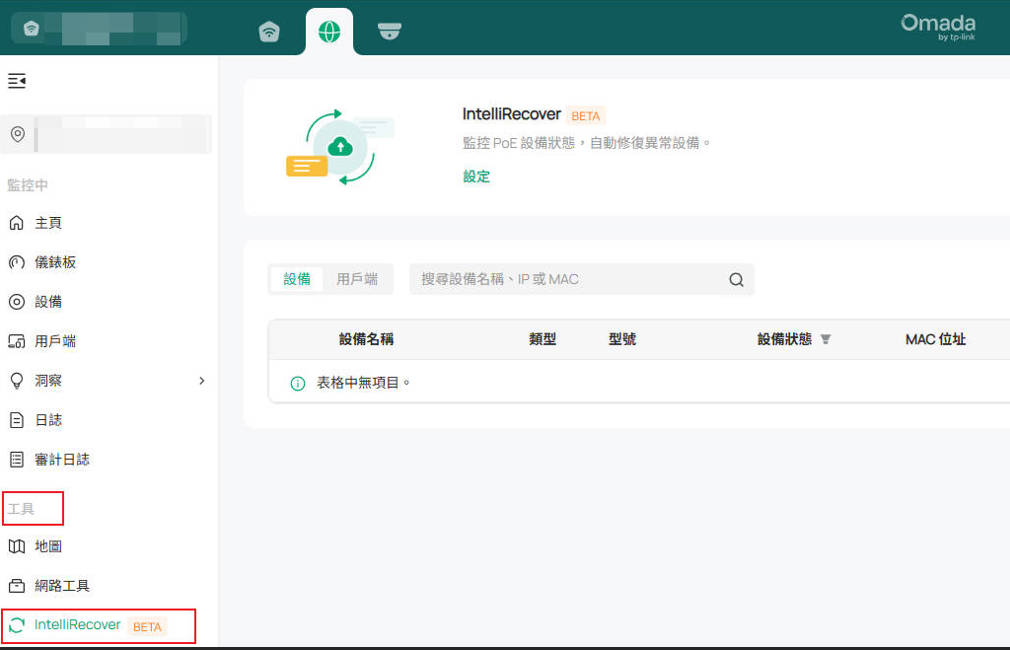Go to 審計日誌 in the sidebar
Viewport: 1010px width, 650px height.
click(x=62, y=460)
